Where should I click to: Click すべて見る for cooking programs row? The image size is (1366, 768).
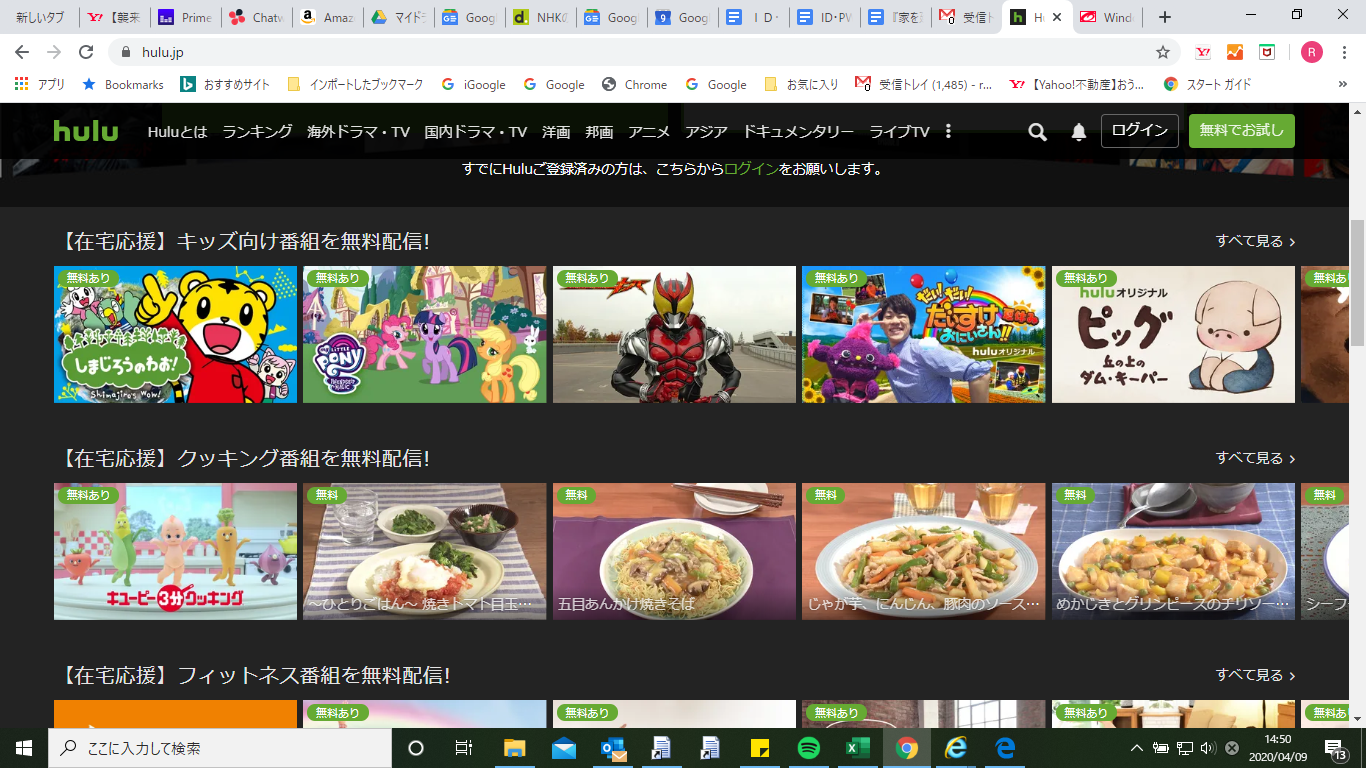click(1256, 458)
